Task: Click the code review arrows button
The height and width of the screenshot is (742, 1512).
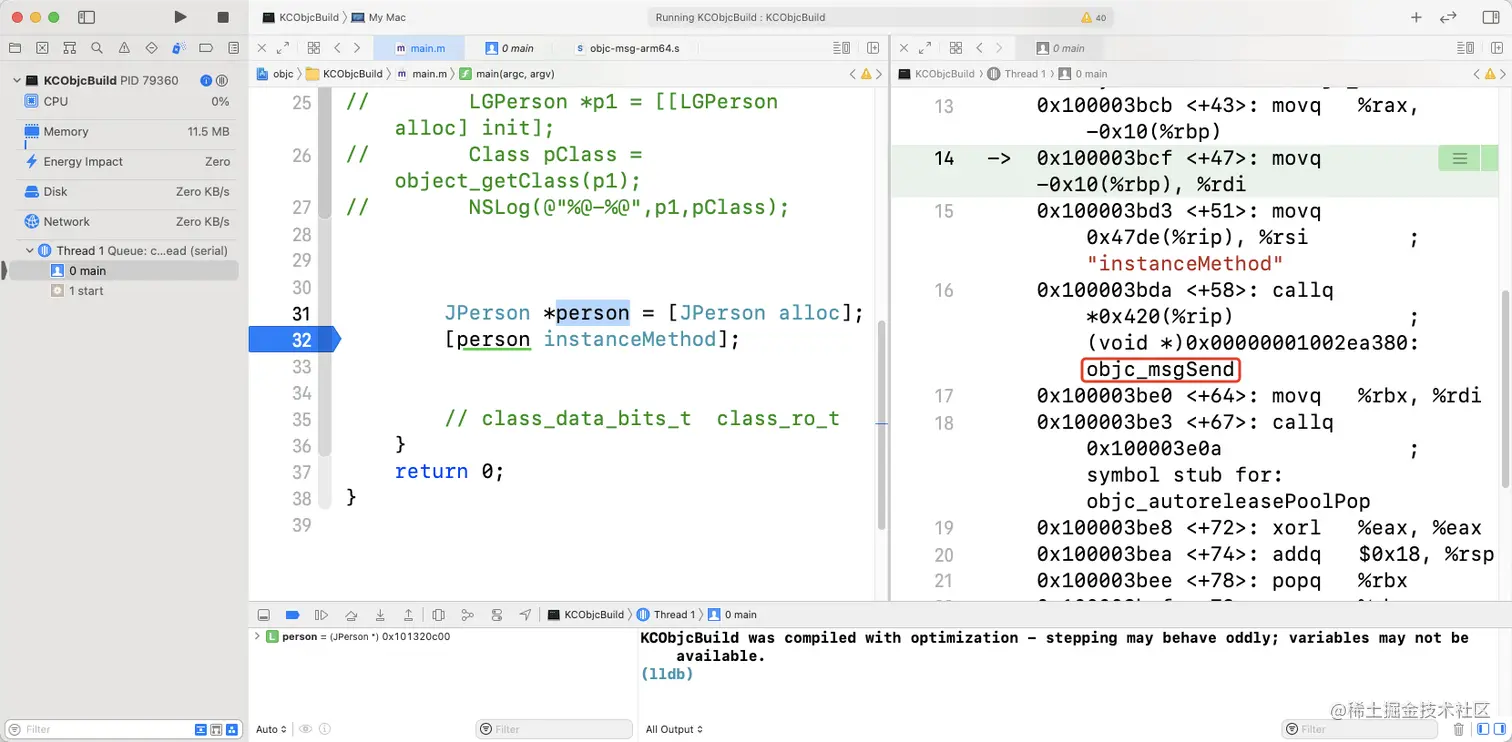Action: point(1448,17)
